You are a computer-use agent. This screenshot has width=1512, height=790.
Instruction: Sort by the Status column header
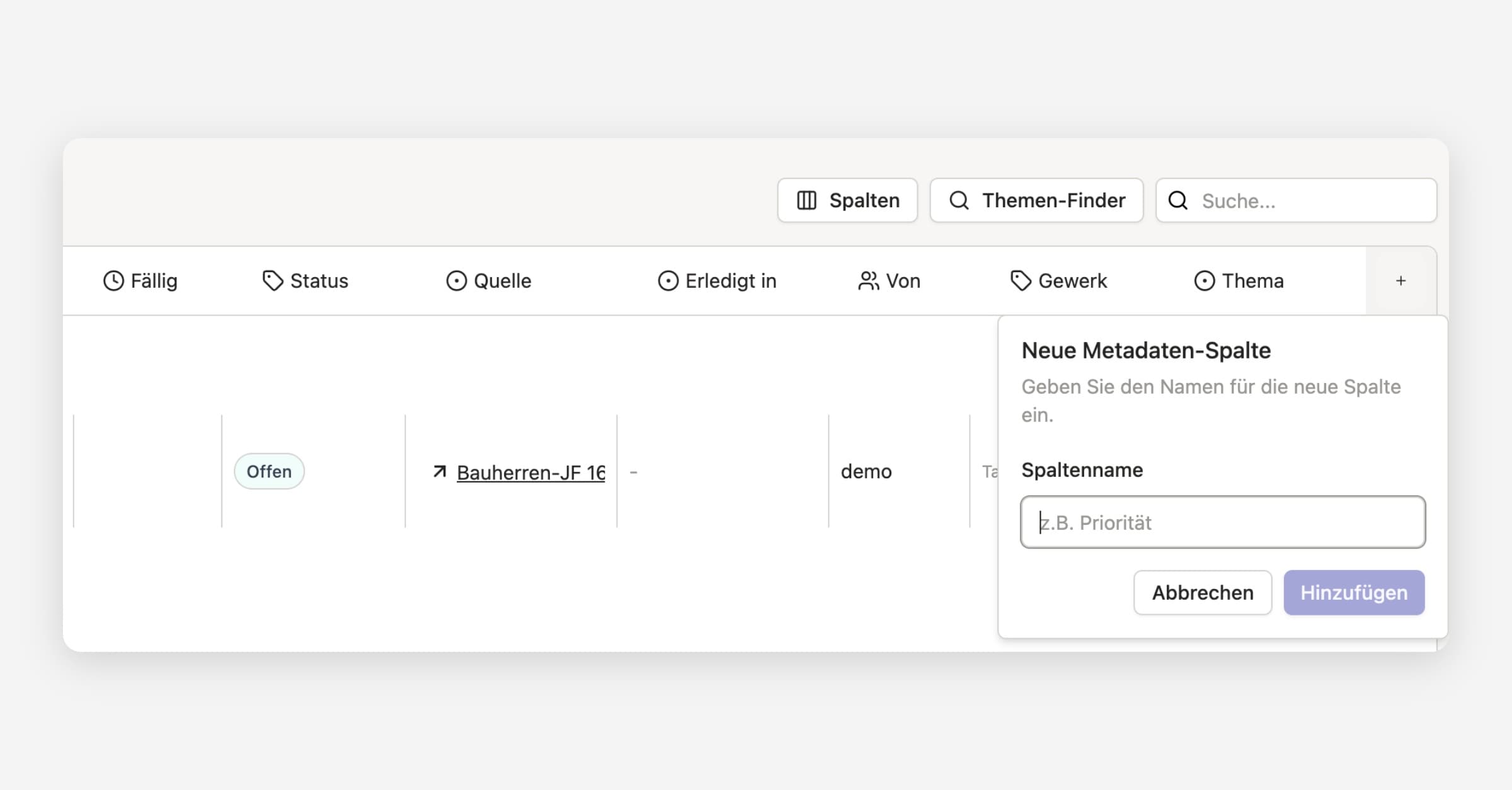pyautogui.click(x=319, y=281)
